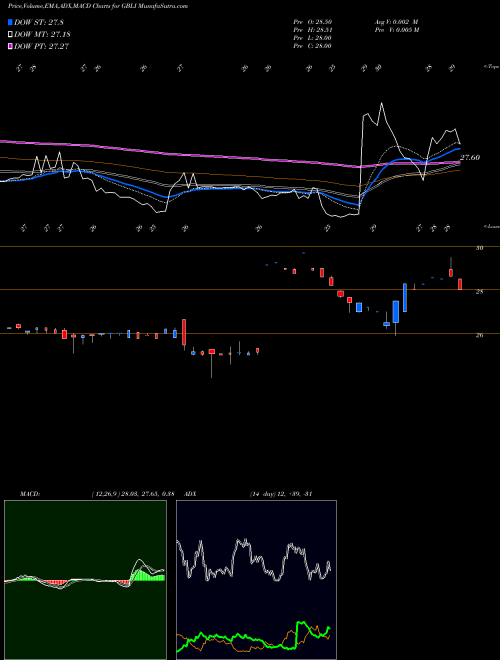This screenshot has width=500, height=660.
Task: Click the magenta DOW PT legend swatch
Action: tap(11, 46)
